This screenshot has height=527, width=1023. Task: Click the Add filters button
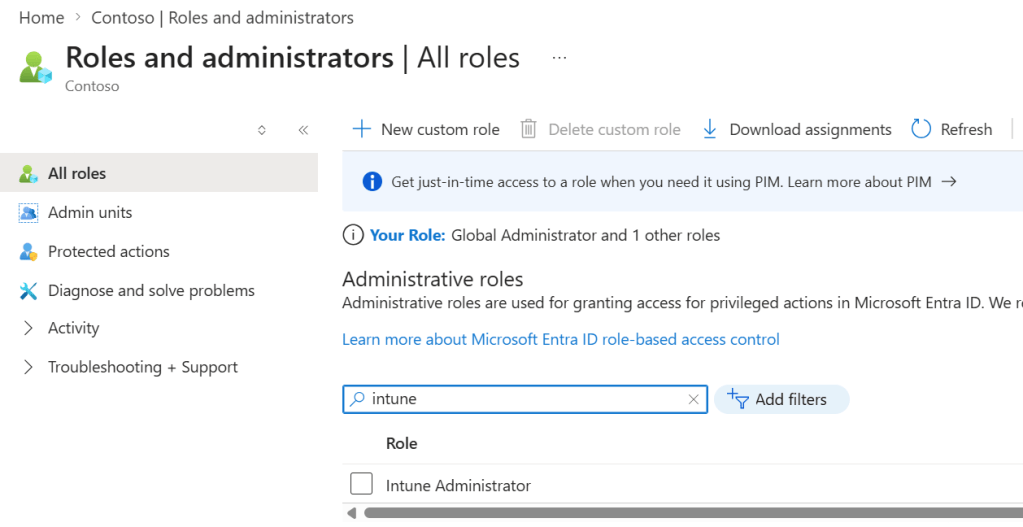(781, 399)
